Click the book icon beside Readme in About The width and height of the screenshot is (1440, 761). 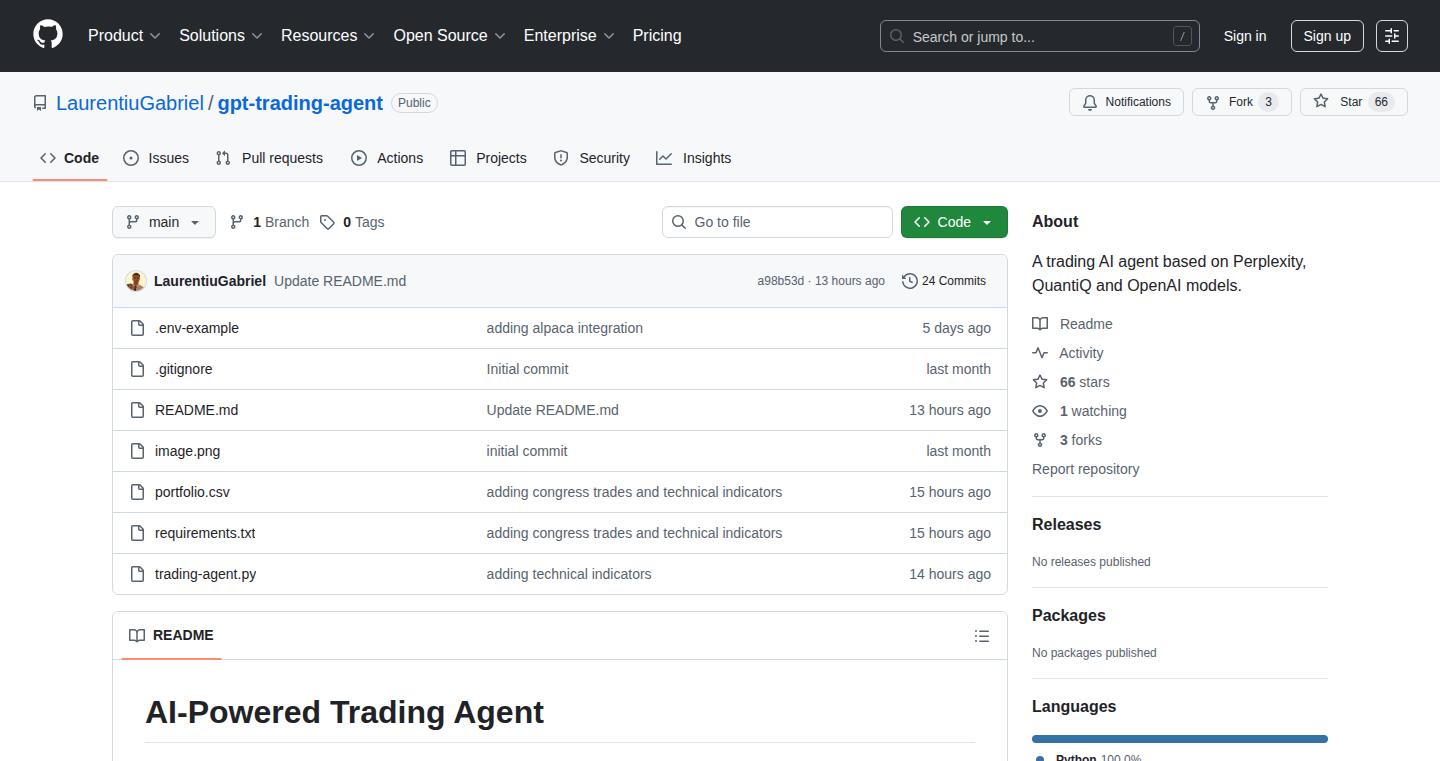click(1040, 324)
